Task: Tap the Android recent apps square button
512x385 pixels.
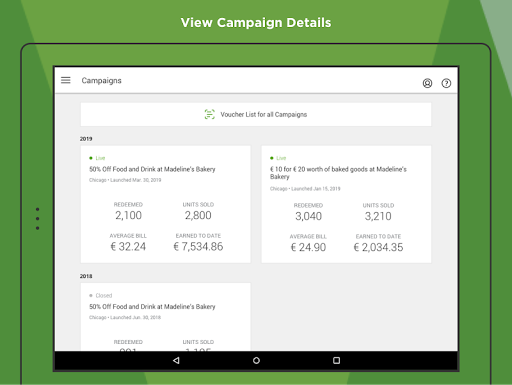Action: click(x=336, y=360)
